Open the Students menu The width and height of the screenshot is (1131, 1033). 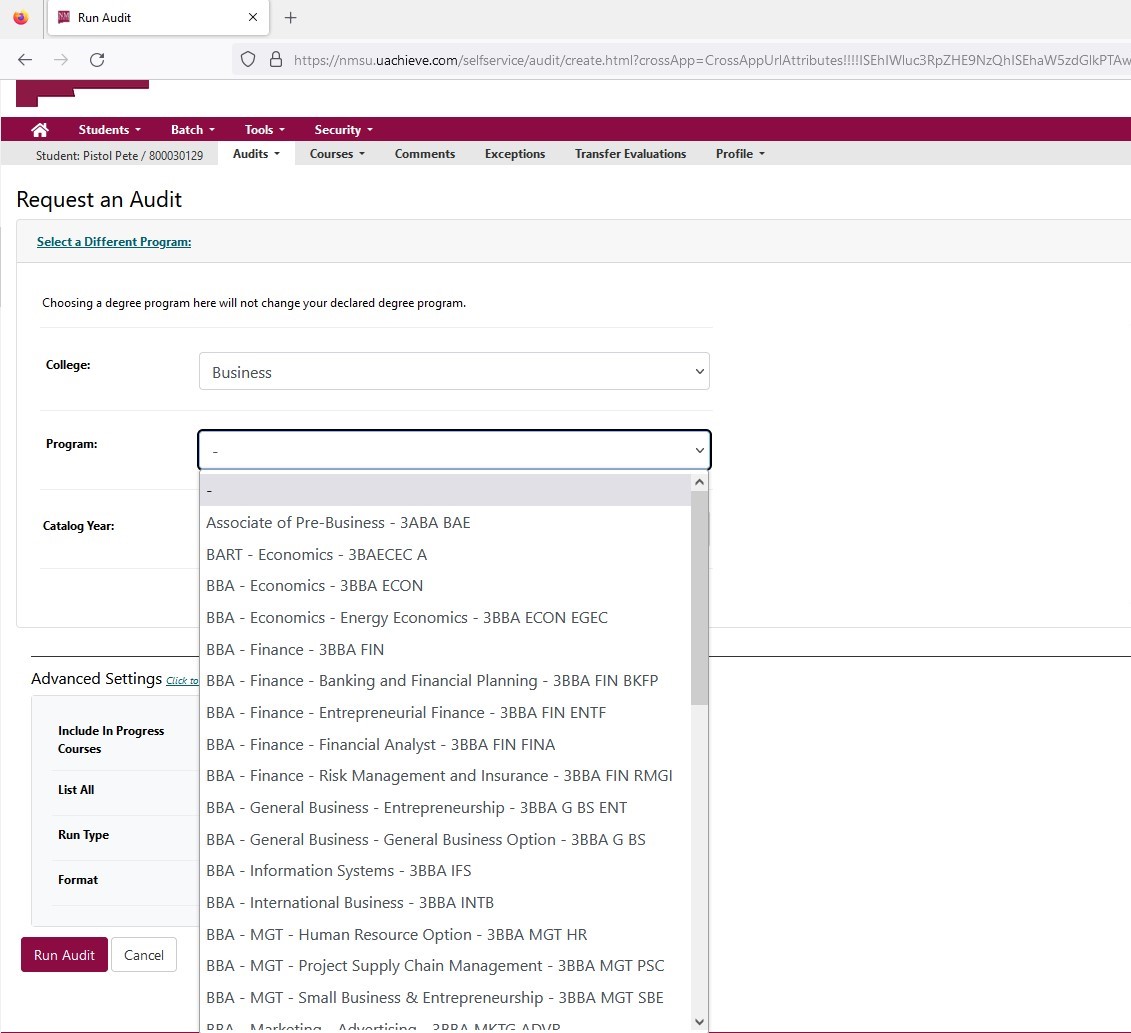pyautogui.click(x=109, y=130)
